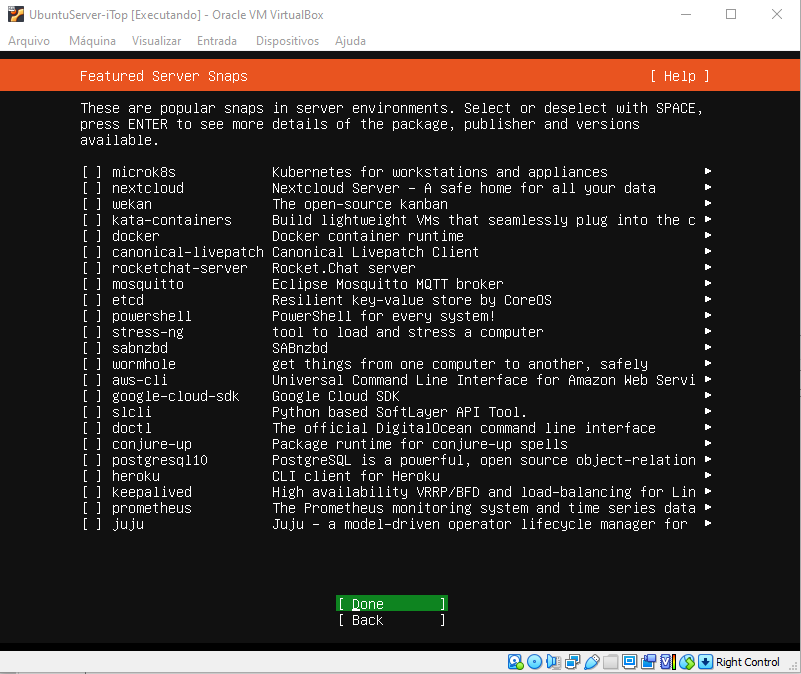Check the powershell snap box
Viewport: 801px width, 674px height.
click(x=91, y=316)
